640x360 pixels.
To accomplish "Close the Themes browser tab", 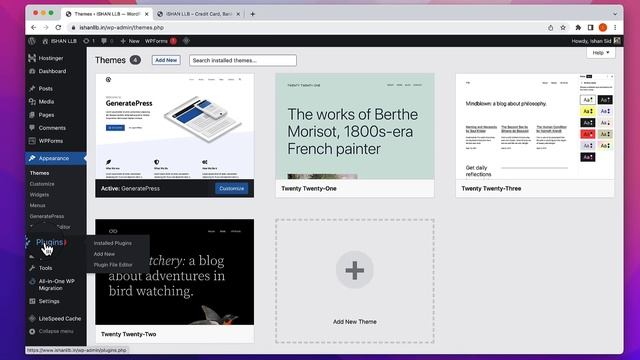I will [x=147, y=14].
